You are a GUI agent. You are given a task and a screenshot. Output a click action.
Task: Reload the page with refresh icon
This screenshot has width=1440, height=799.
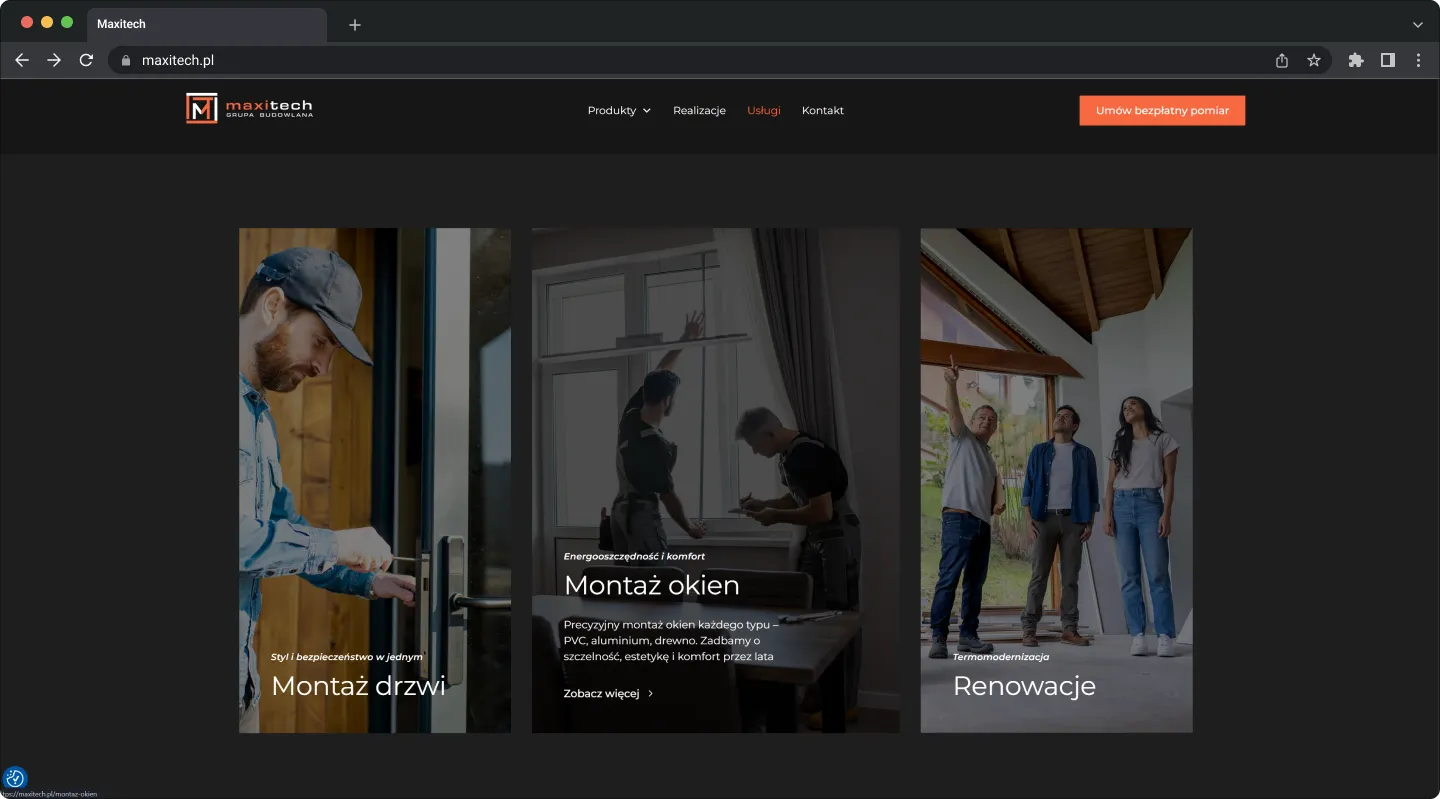pos(86,60)
